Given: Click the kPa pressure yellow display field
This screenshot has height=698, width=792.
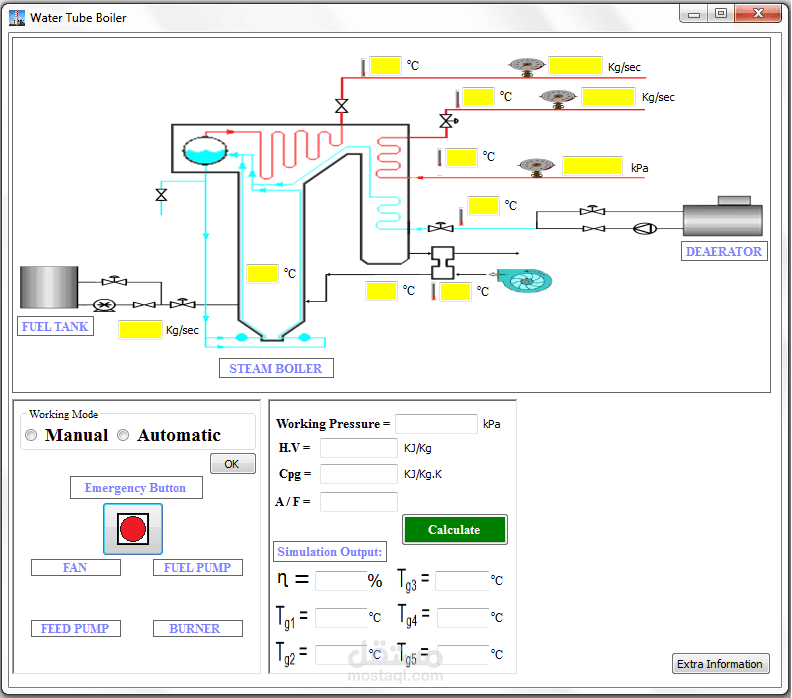Looking at the screenshot, I should pyautogui.click(x=592, y=166).
